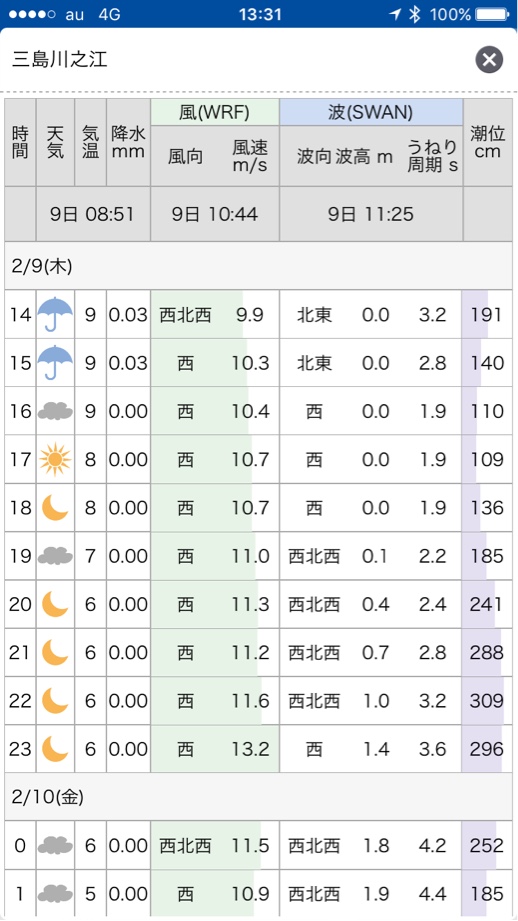Screen dimensions: 518x921
Task: Tap the moon icon at 23時
Action: coord(55,749)
